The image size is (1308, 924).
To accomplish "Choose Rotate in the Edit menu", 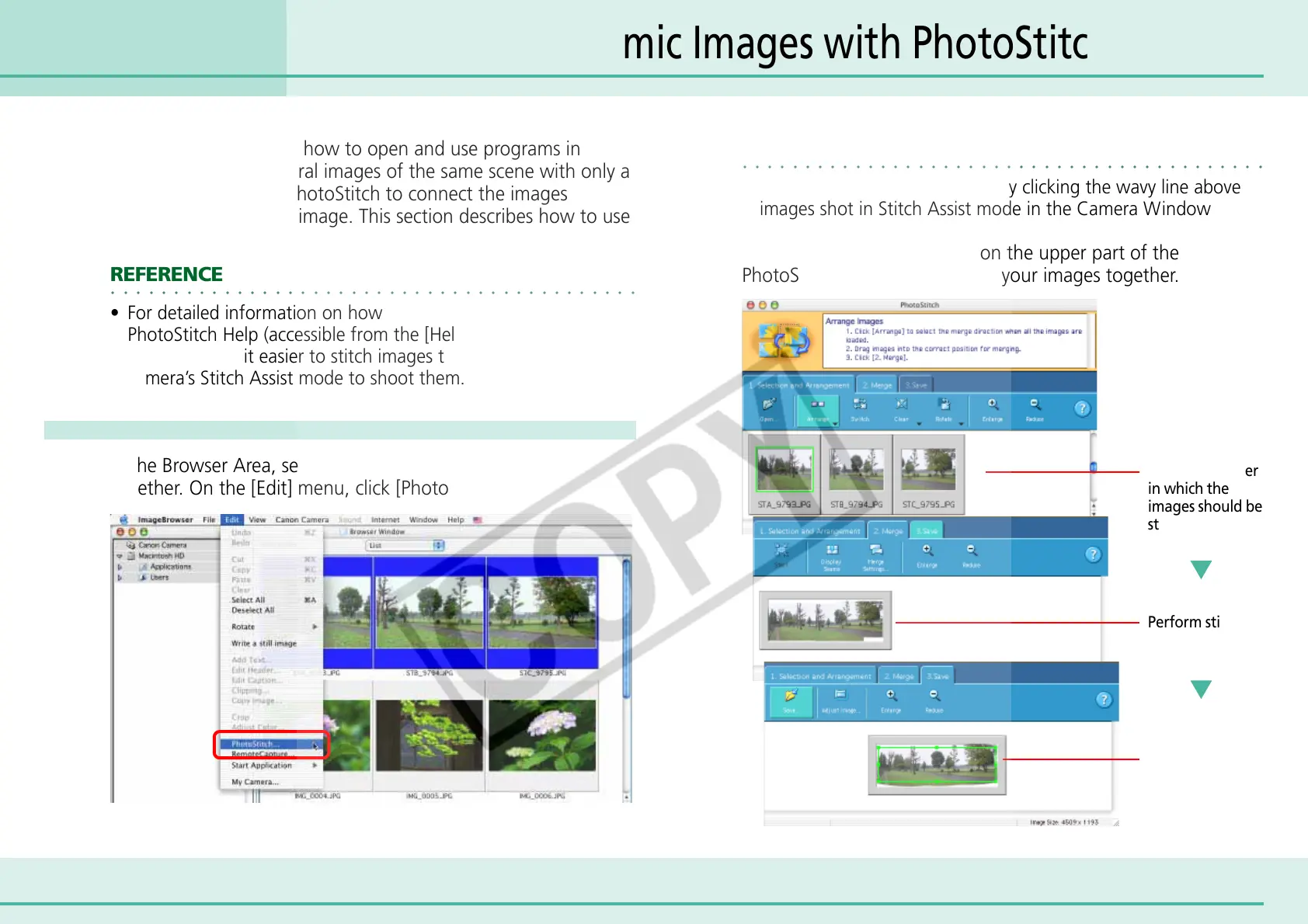I will pos(272,627).
